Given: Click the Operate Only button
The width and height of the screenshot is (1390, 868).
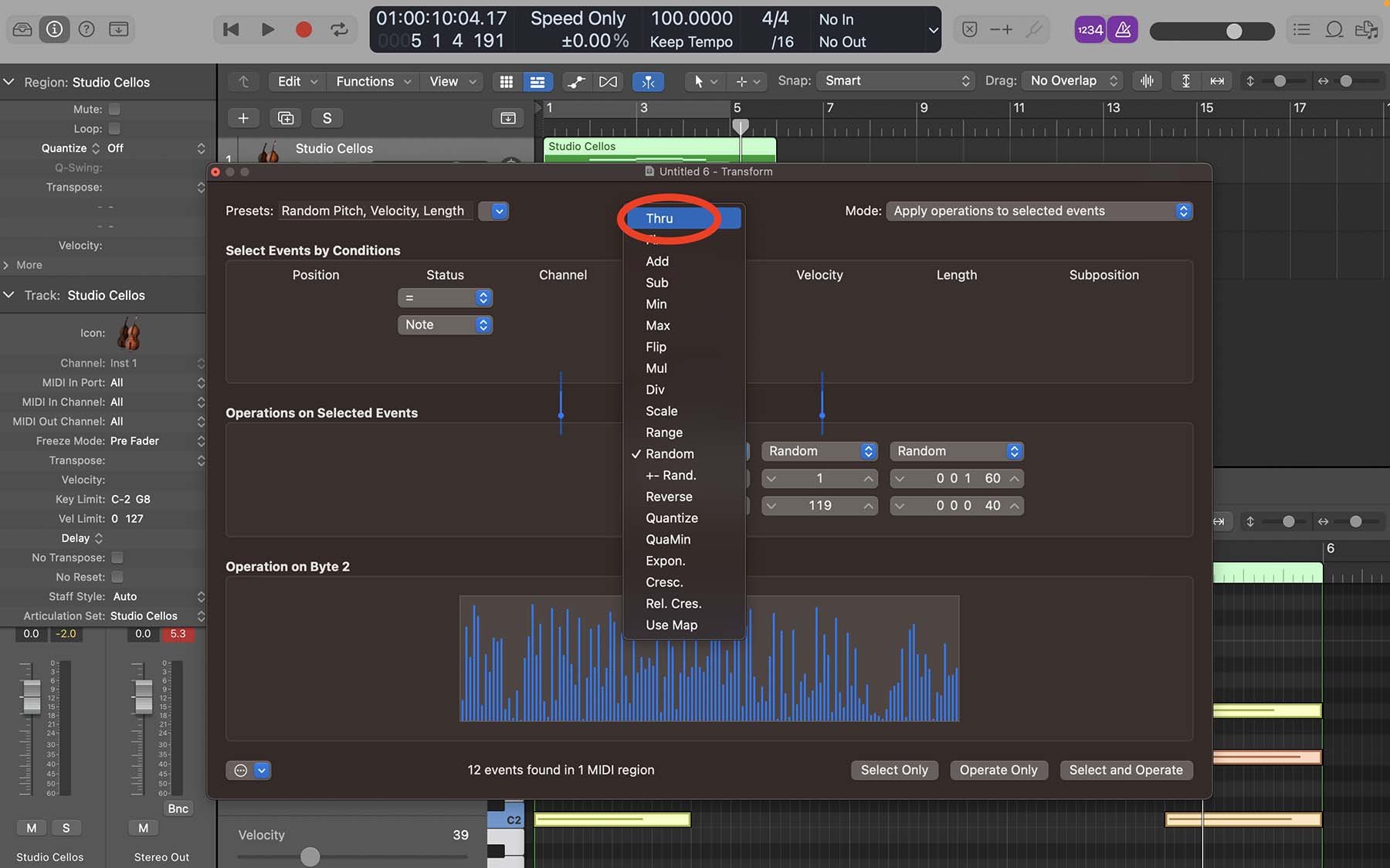Looking at the screenshot, I should [x=998, y=770].
